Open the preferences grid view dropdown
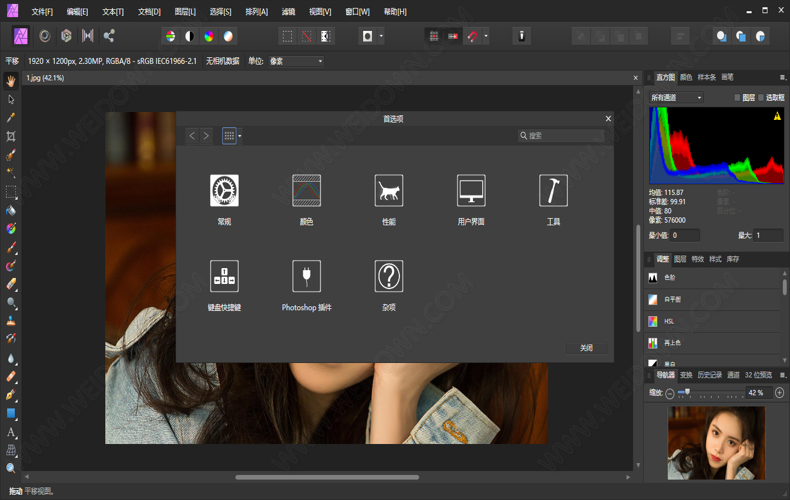 pyautogui.click(x=240, y=136)
